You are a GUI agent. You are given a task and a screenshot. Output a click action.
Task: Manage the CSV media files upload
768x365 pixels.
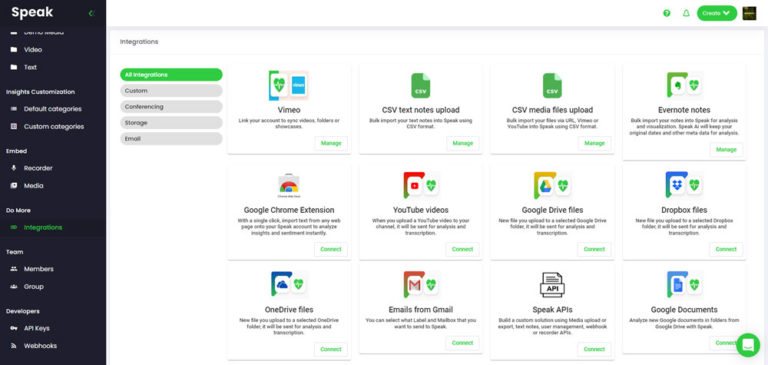pyautogui.click(x=595, y=144)
